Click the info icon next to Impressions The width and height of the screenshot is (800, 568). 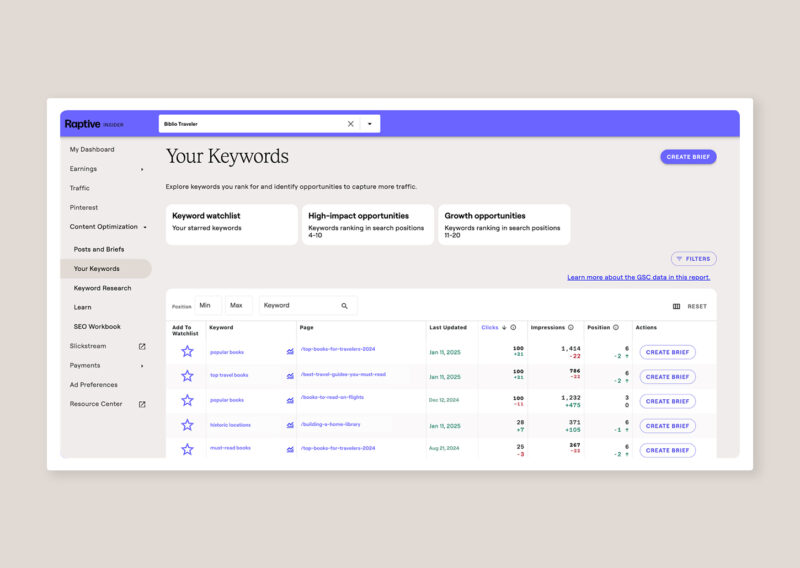pyautogui.click(x=571, y=327)
